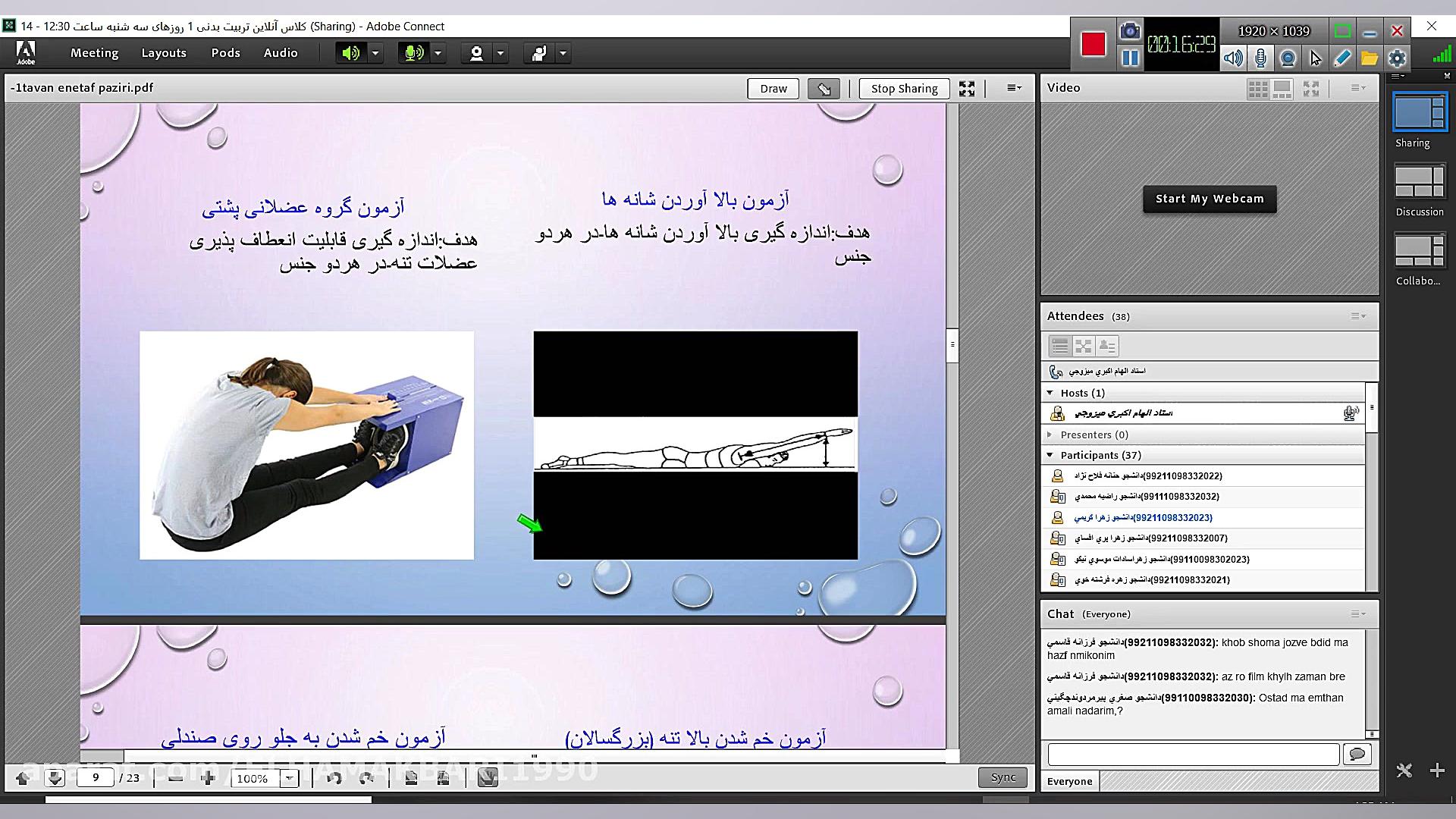Click the recording indicator red square

[x=1092, y=45]
